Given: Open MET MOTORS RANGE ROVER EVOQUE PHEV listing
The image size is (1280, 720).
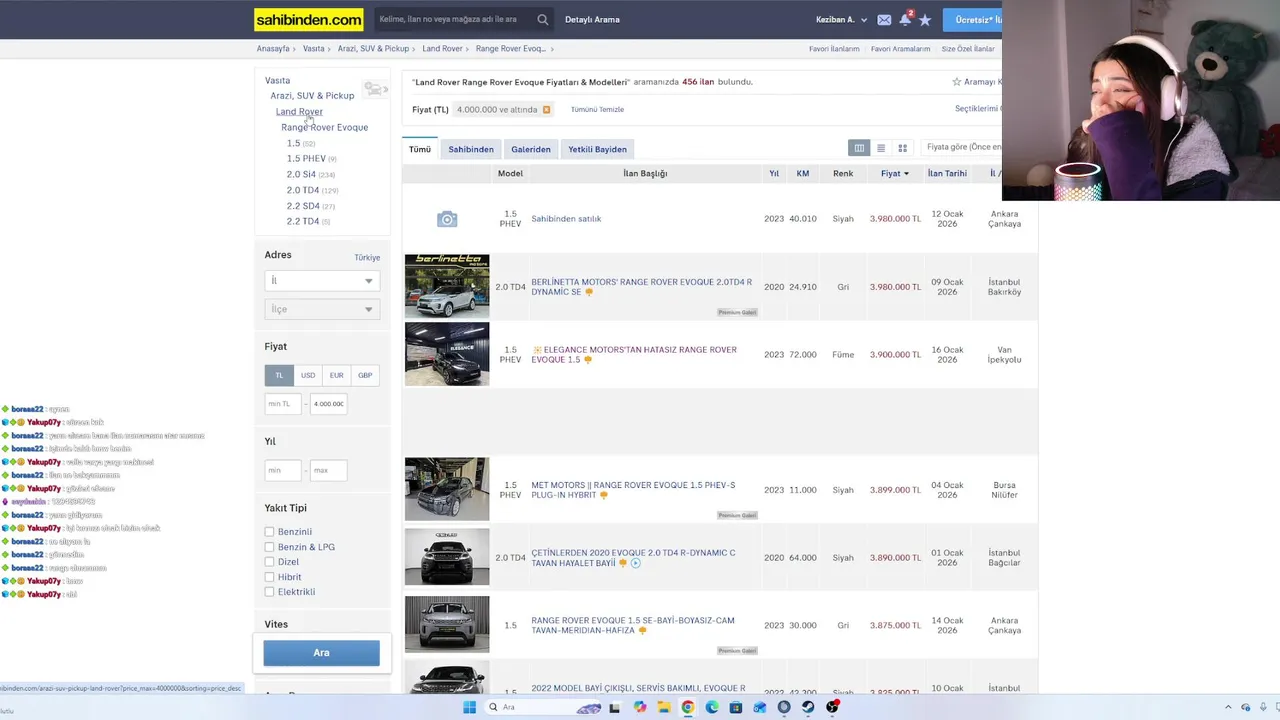Looking at the screenshot, I should (633, 490).
